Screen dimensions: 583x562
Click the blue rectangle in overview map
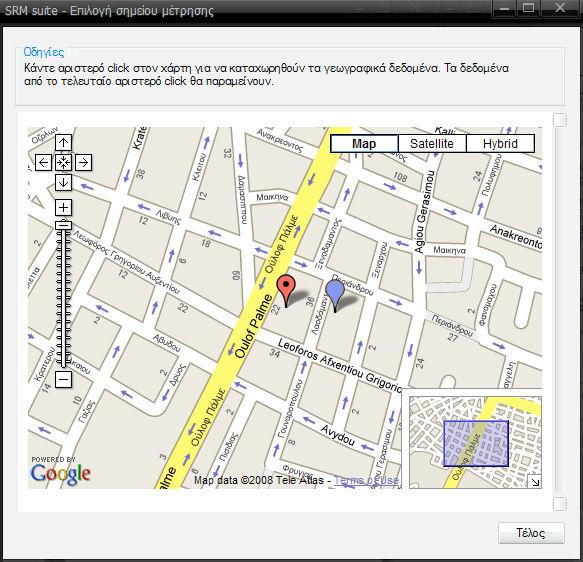[x=476, y=443]
